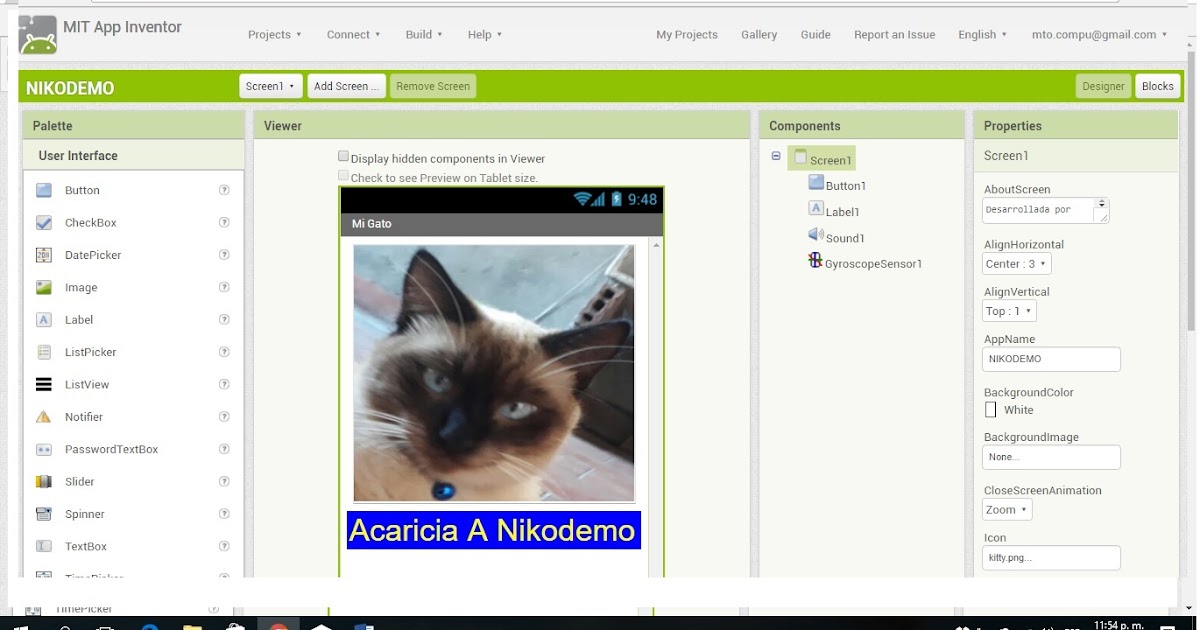
Task: Select the ListPicker palette component
Action: point(88,351)
